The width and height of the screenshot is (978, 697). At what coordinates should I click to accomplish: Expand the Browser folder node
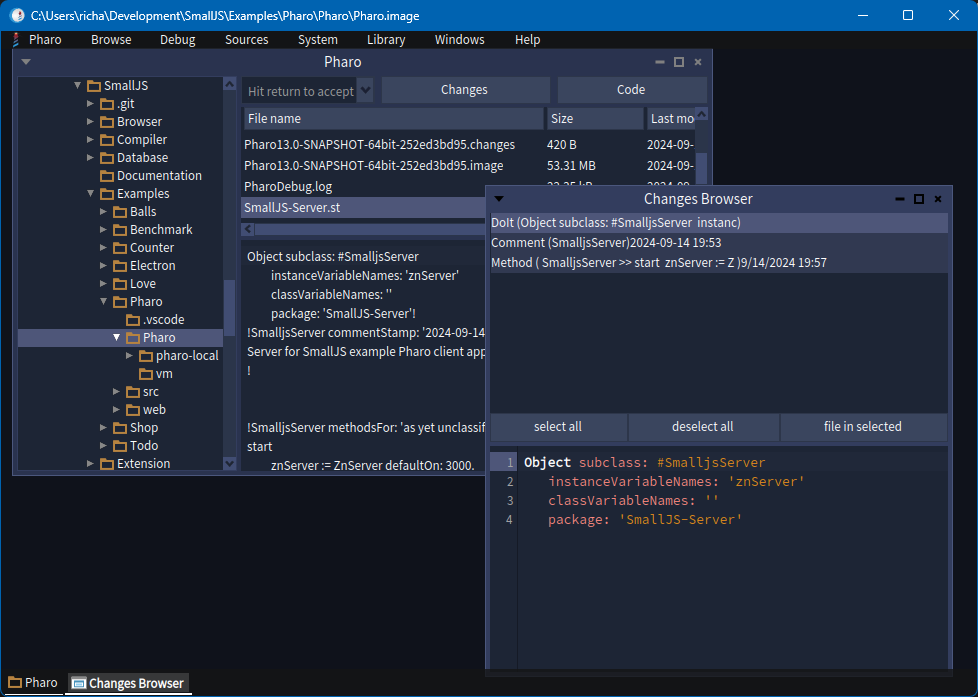point(90,122)
